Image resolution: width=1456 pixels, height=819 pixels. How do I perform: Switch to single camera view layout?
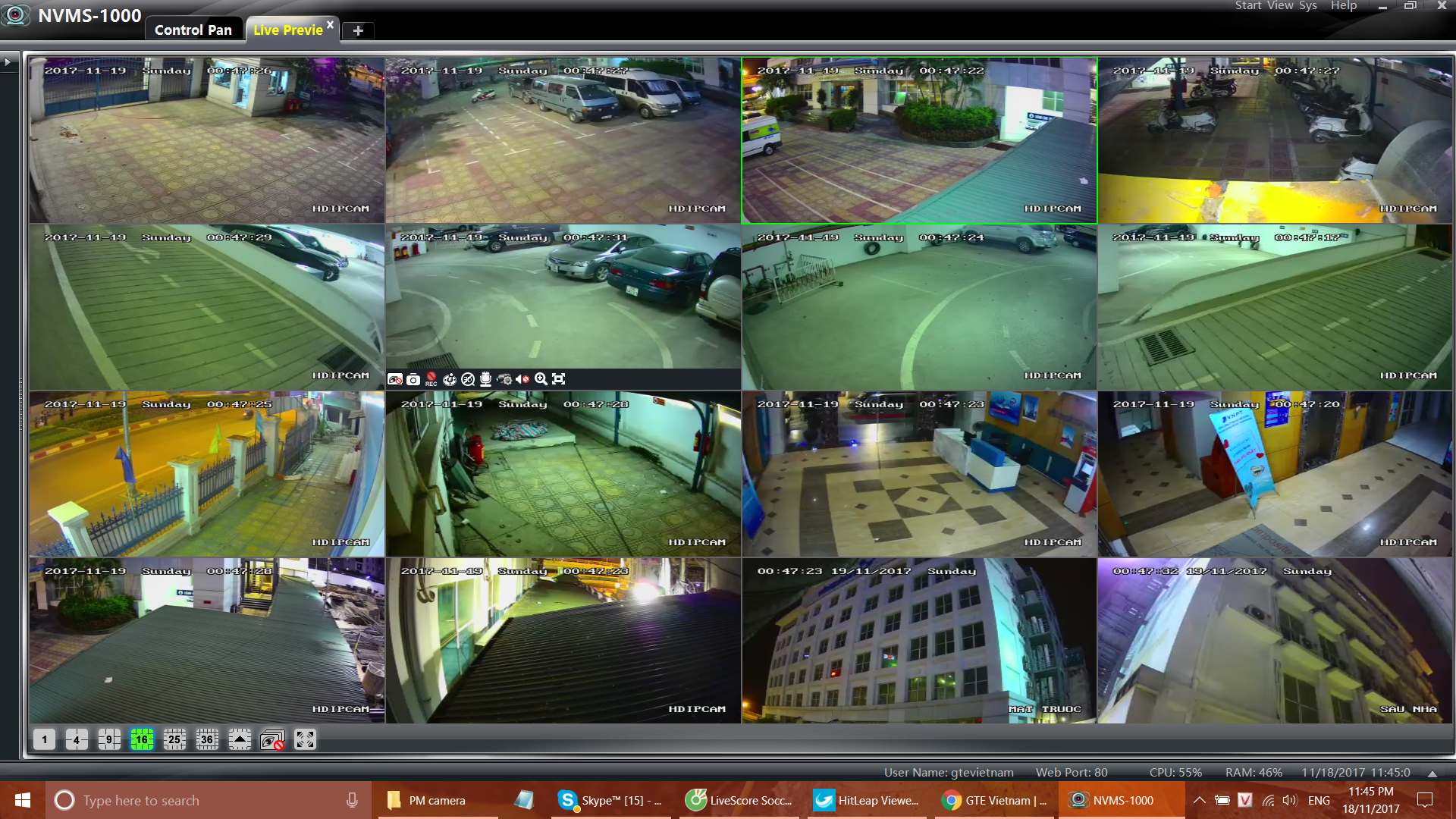pos(44,739)
